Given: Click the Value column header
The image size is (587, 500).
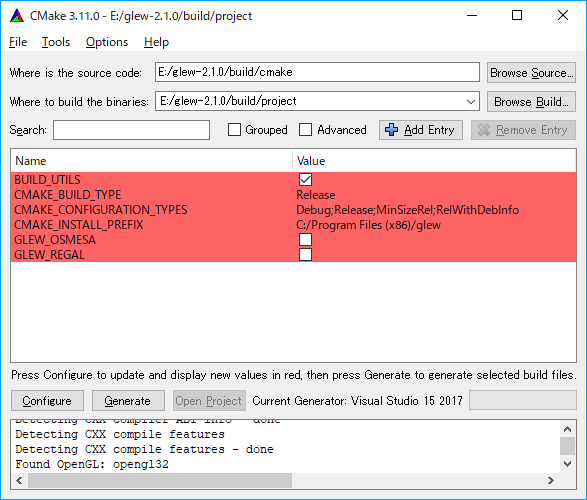Looking at the screenshot, I should [434, 161].
